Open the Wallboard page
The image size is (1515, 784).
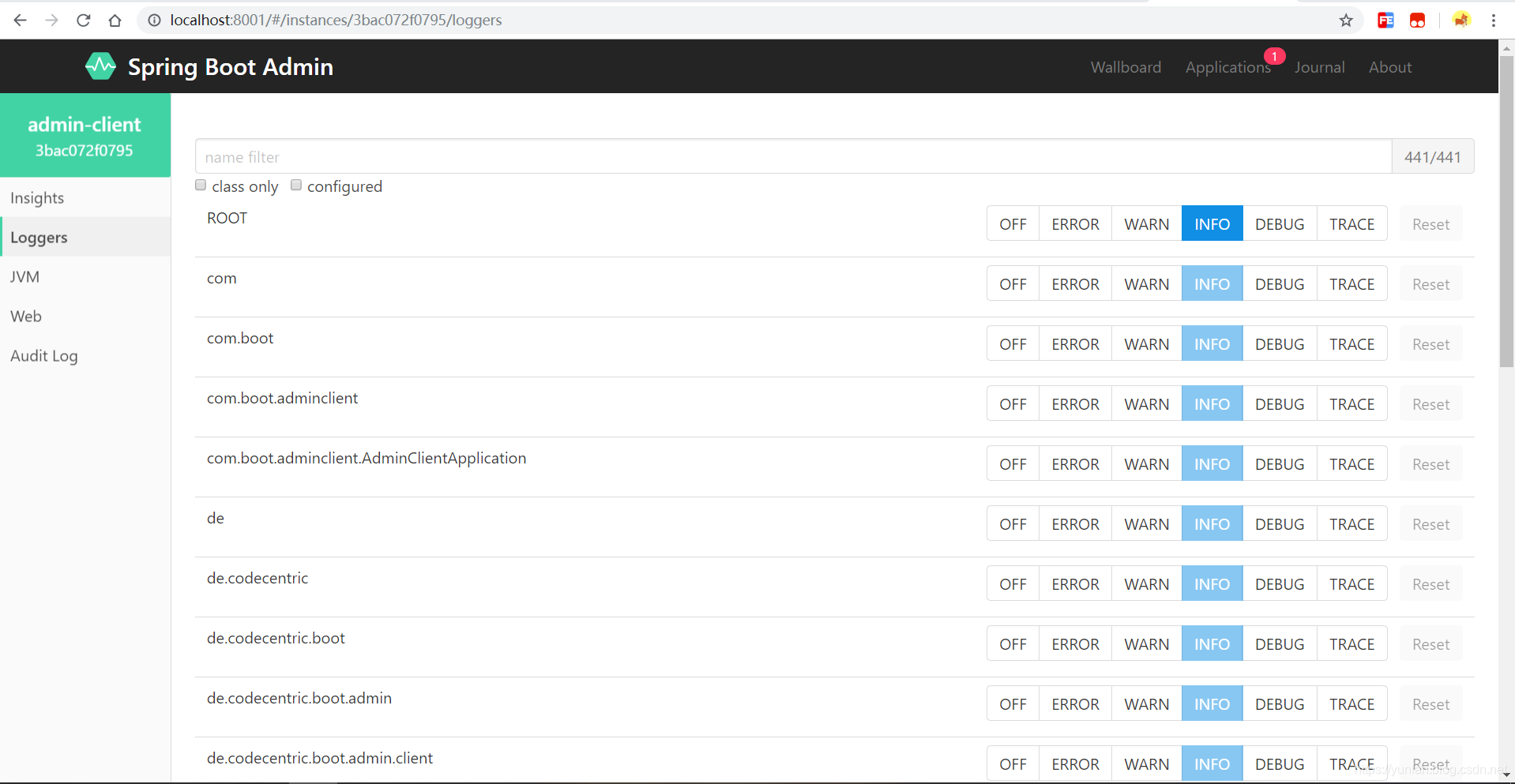click(1126, 67)
